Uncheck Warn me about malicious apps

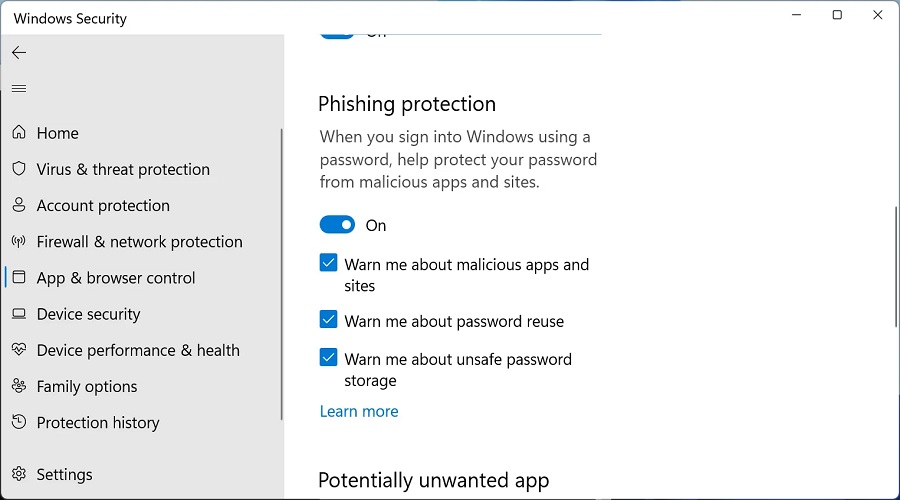[328, 264]
